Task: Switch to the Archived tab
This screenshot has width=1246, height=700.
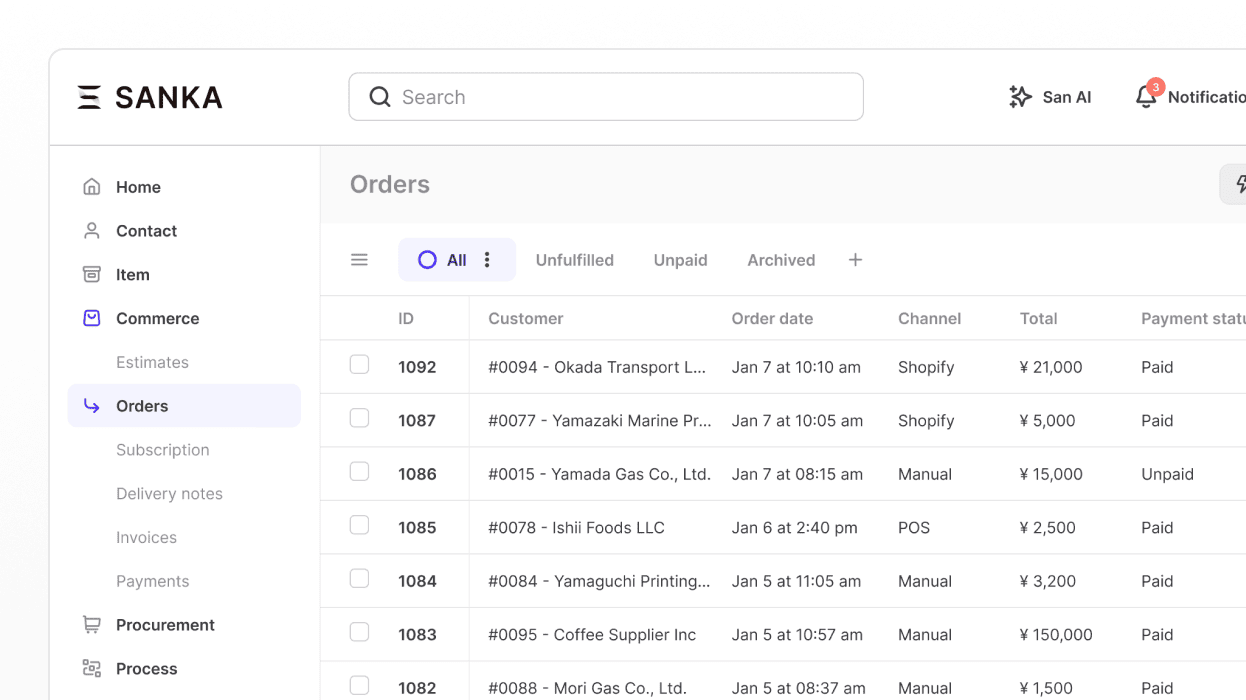Action: coord(780,260)
